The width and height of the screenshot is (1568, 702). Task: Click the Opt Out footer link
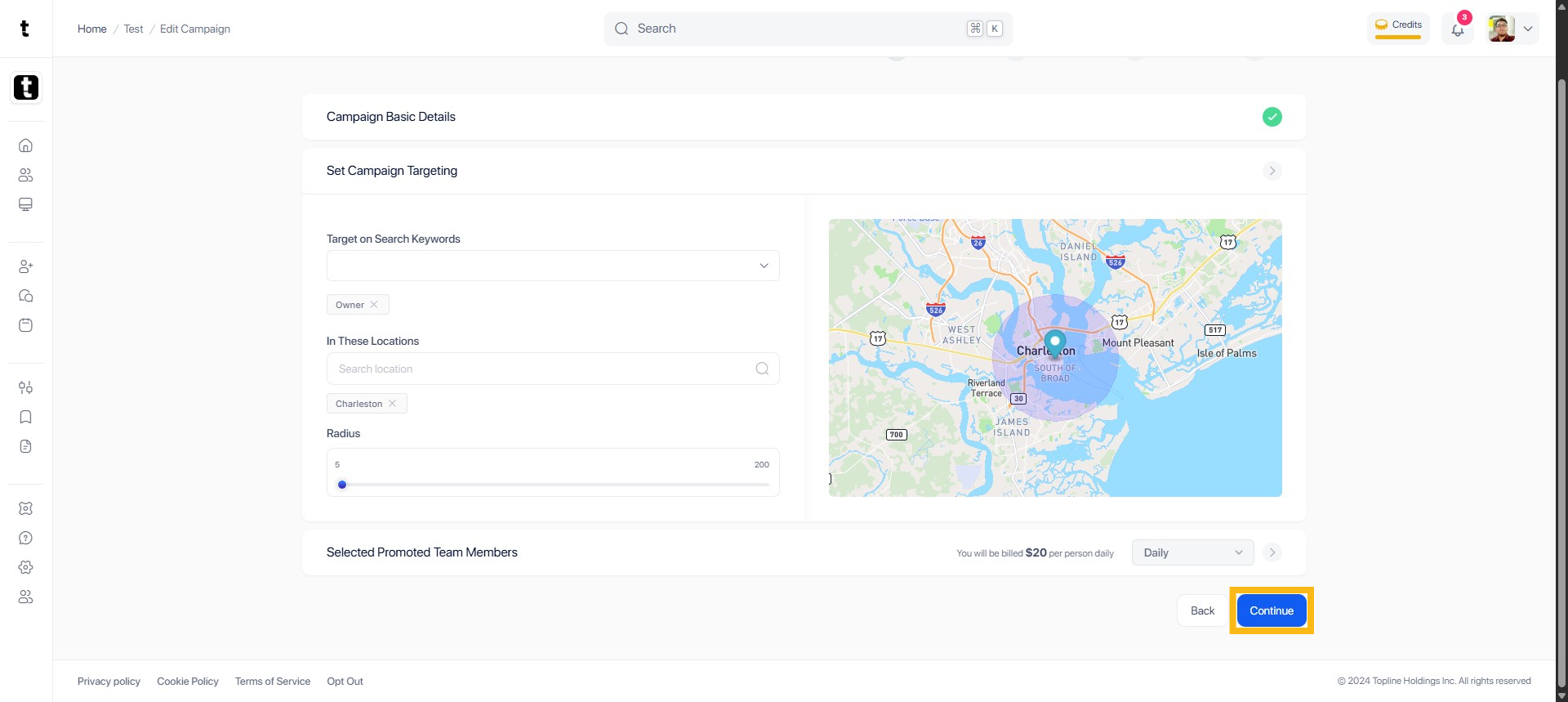[x=345, y=682]
